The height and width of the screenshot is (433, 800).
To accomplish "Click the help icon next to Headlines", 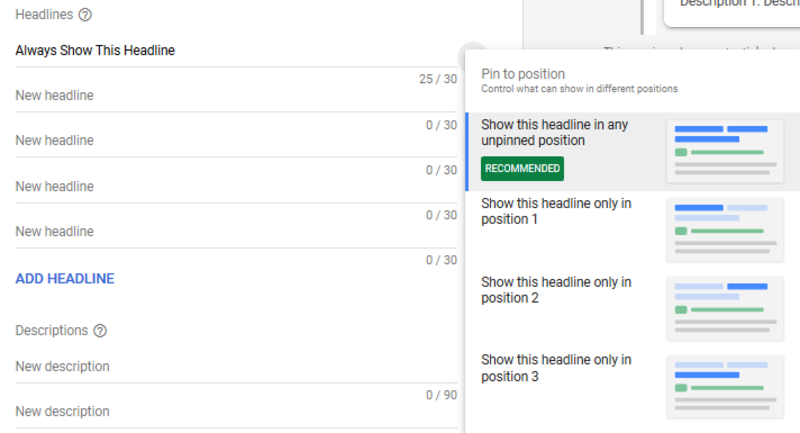I will pyautogui.click(x=85, y=15).
